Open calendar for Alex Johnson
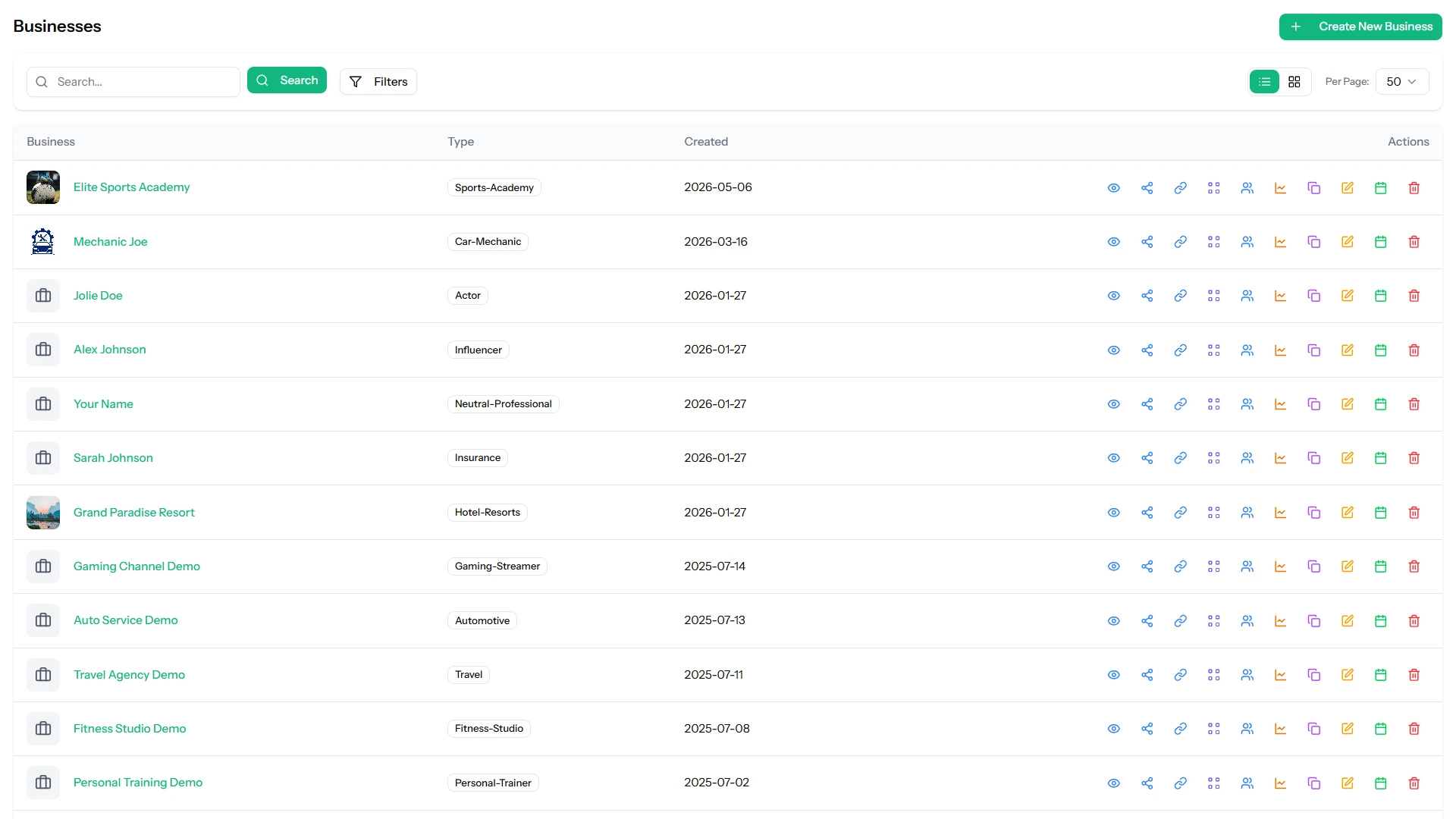This screenshot has height=819, width=1456. point(1380,350)
